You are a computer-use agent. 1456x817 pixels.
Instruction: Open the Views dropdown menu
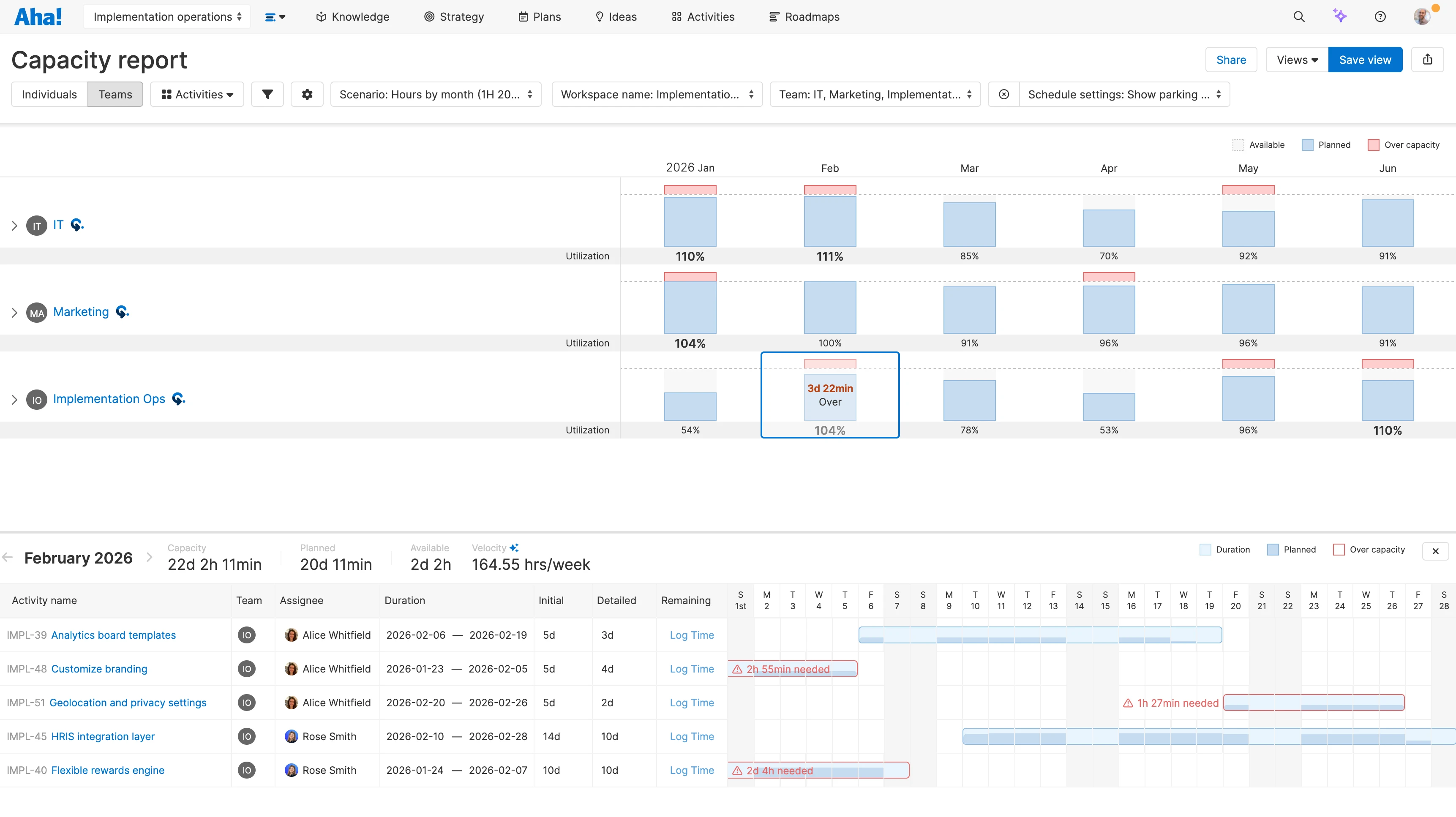pos(1297,60)
